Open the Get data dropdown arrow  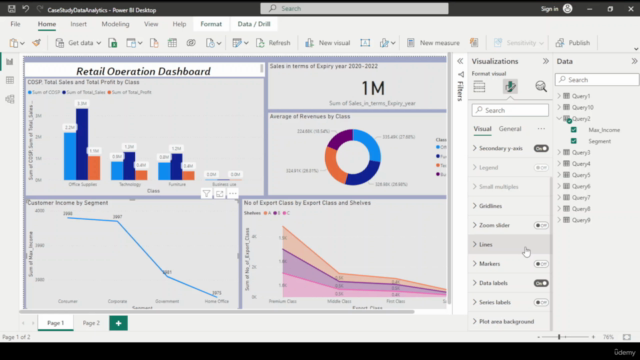point(99,43)
